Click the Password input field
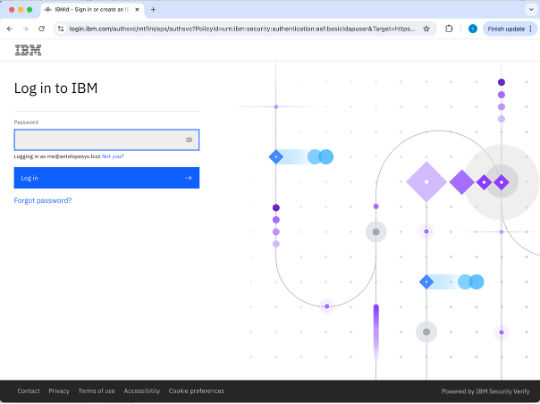This screenshot has height=404, width=540. (106, 140)
